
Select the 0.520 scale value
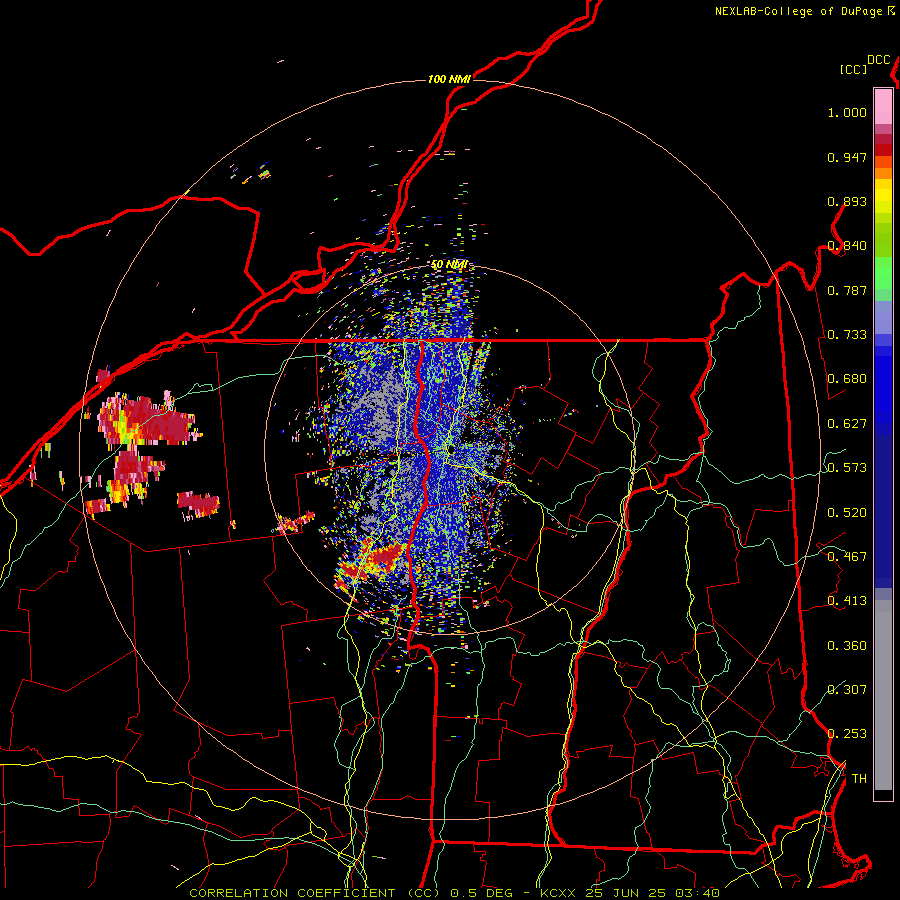tap(847, 513)
